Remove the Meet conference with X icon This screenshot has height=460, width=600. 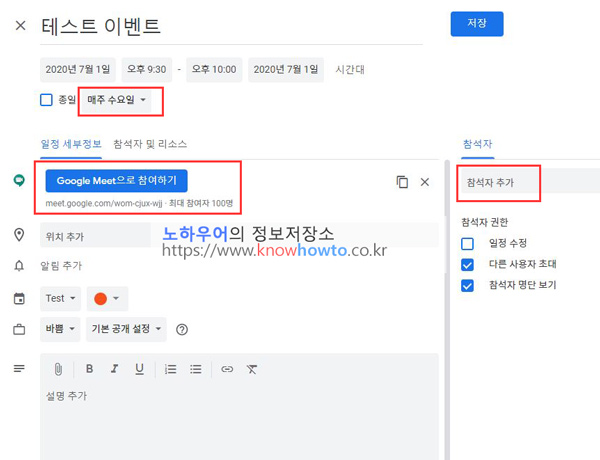point(425,182)
